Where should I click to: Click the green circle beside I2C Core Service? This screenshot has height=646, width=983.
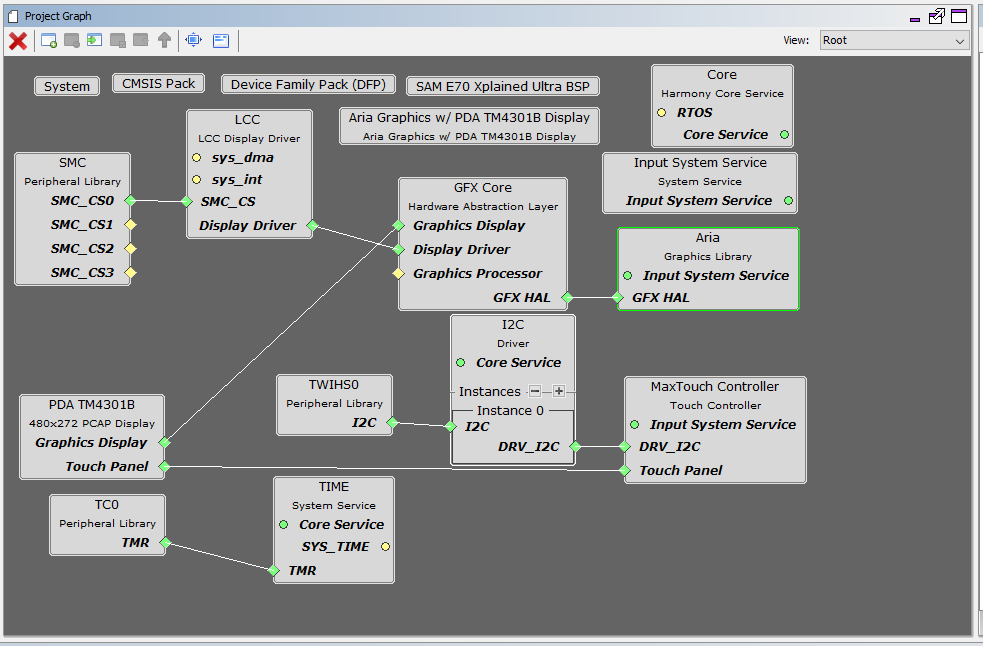coord(461,363)
